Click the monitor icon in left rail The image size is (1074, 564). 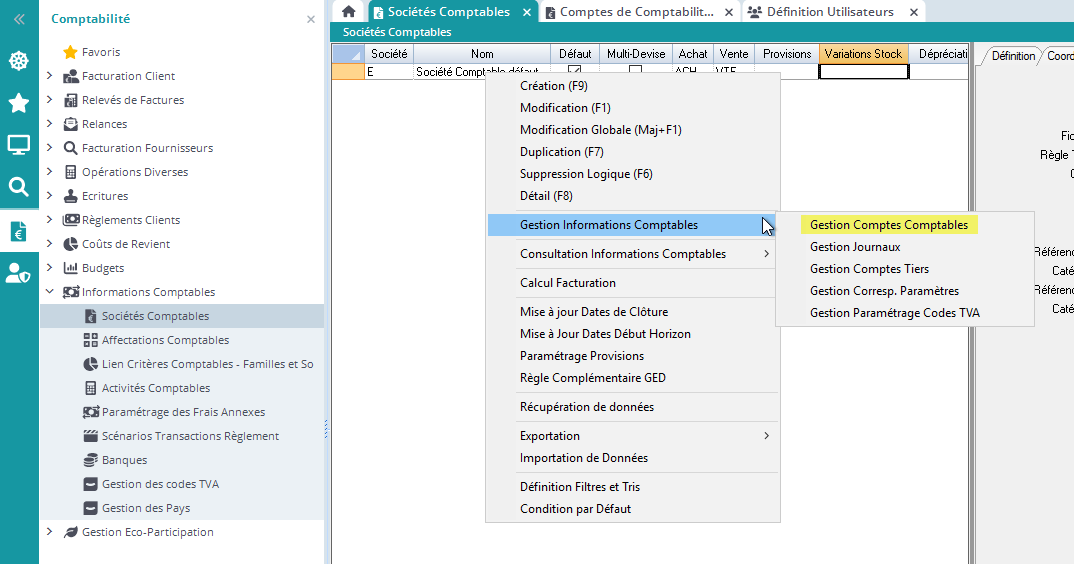[18, 145]
